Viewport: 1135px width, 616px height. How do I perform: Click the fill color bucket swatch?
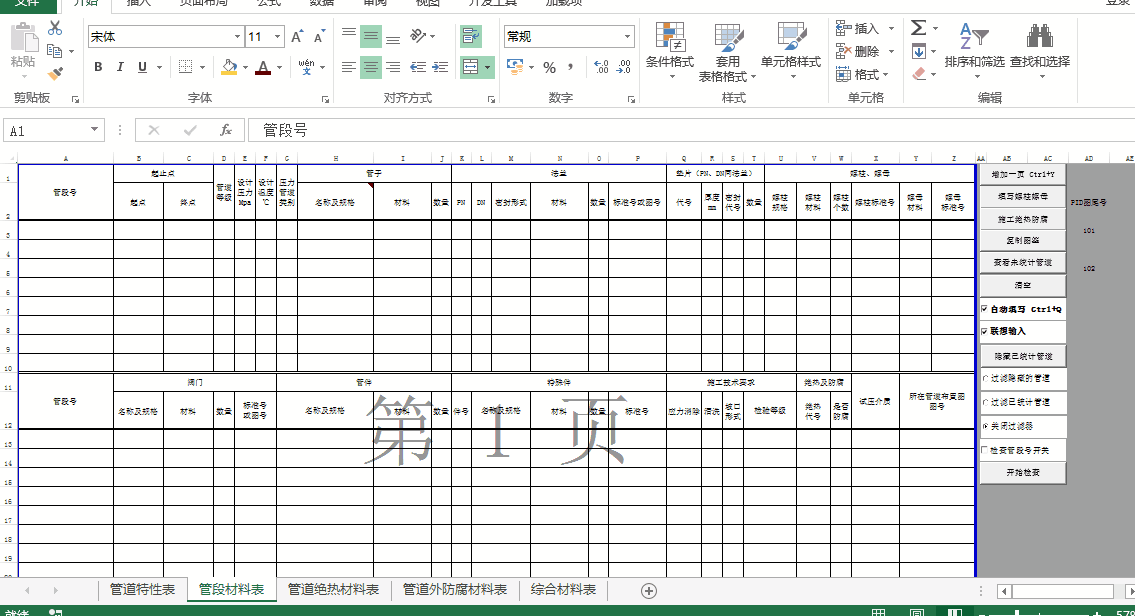[x=229, y=67]
